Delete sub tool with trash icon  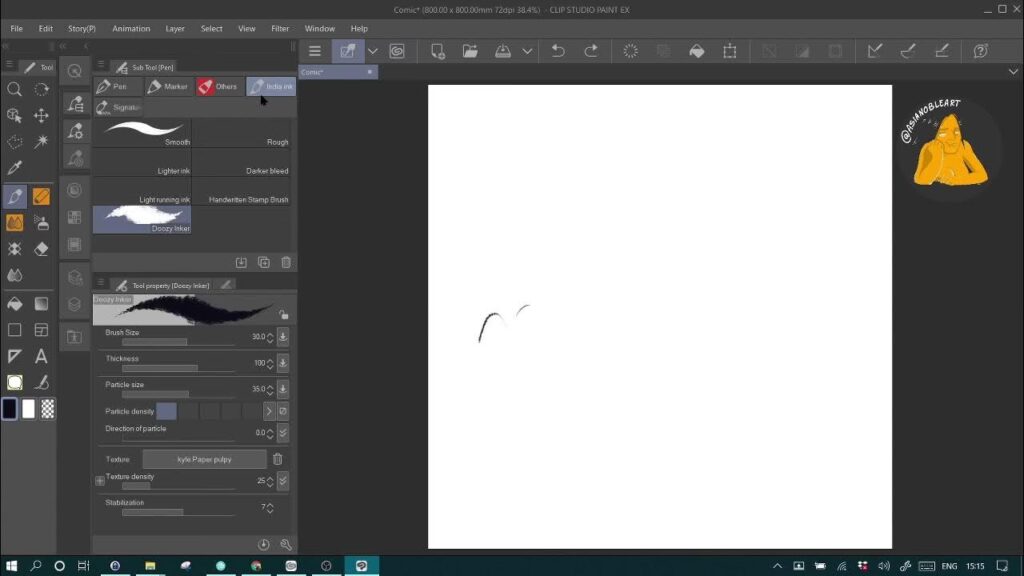click(286, 262)
